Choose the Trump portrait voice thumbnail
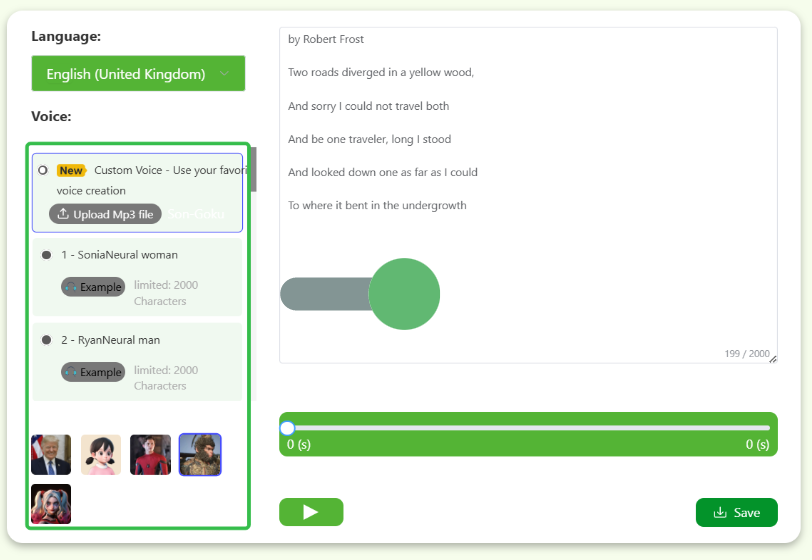812x560 pixels. click(x=51, y=454)
